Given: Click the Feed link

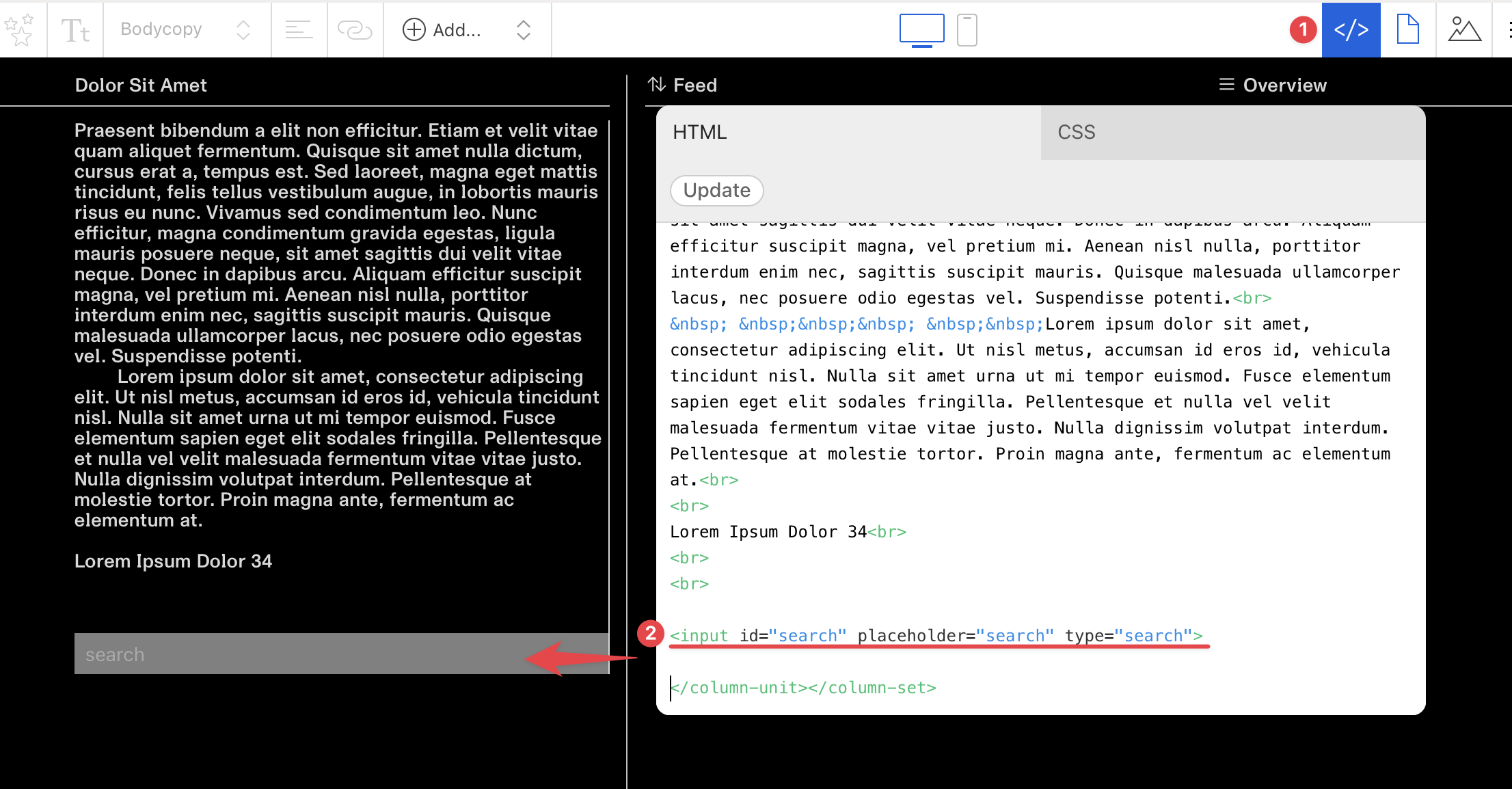Looking at the screenshot, I should coord(694,85).
